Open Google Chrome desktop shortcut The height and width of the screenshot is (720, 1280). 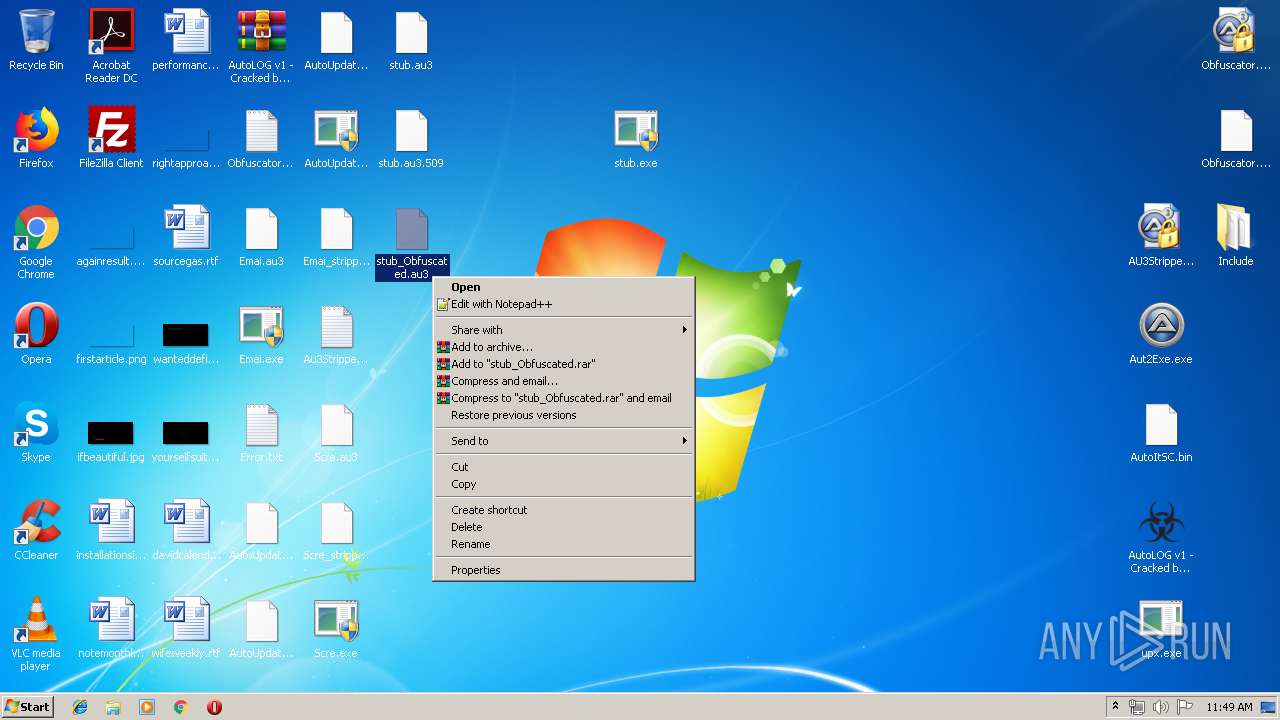[36, 243]
